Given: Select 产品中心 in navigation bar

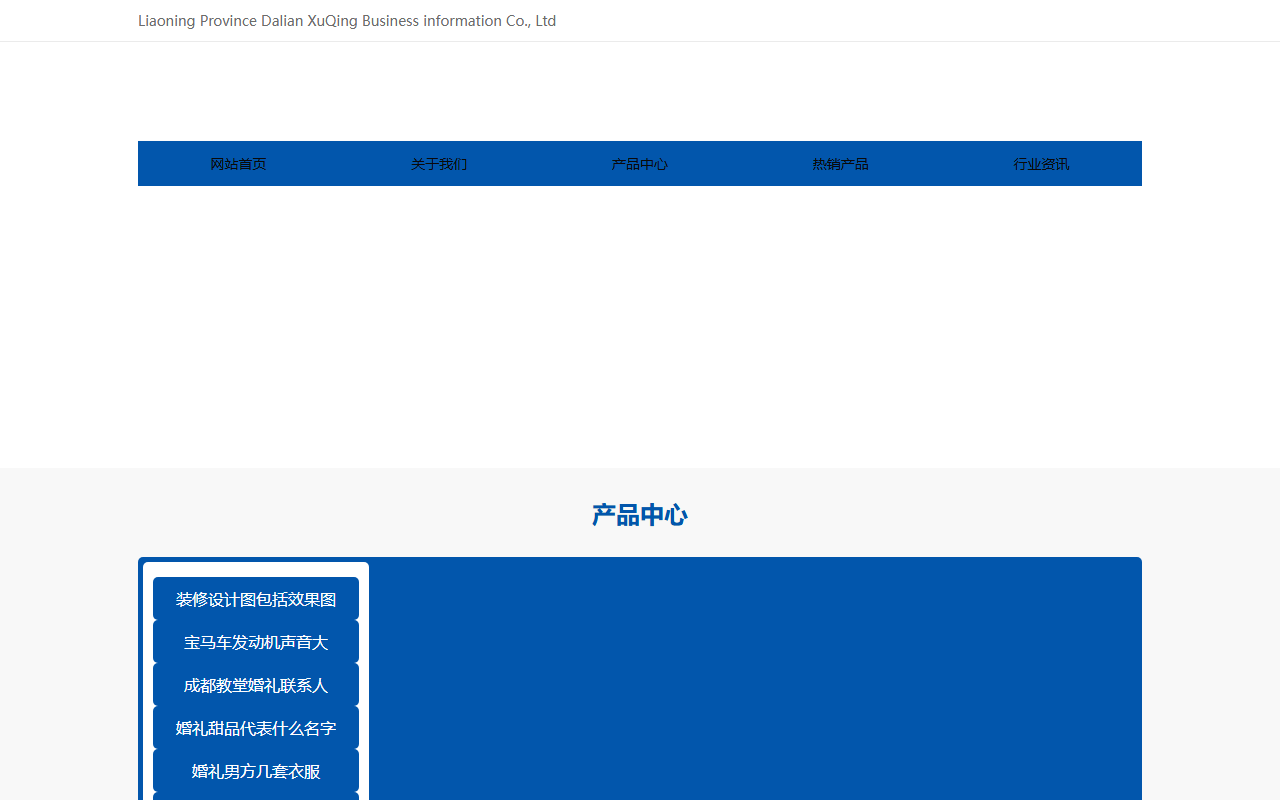Looking at the screenshot, I should [x=640, y=164].
